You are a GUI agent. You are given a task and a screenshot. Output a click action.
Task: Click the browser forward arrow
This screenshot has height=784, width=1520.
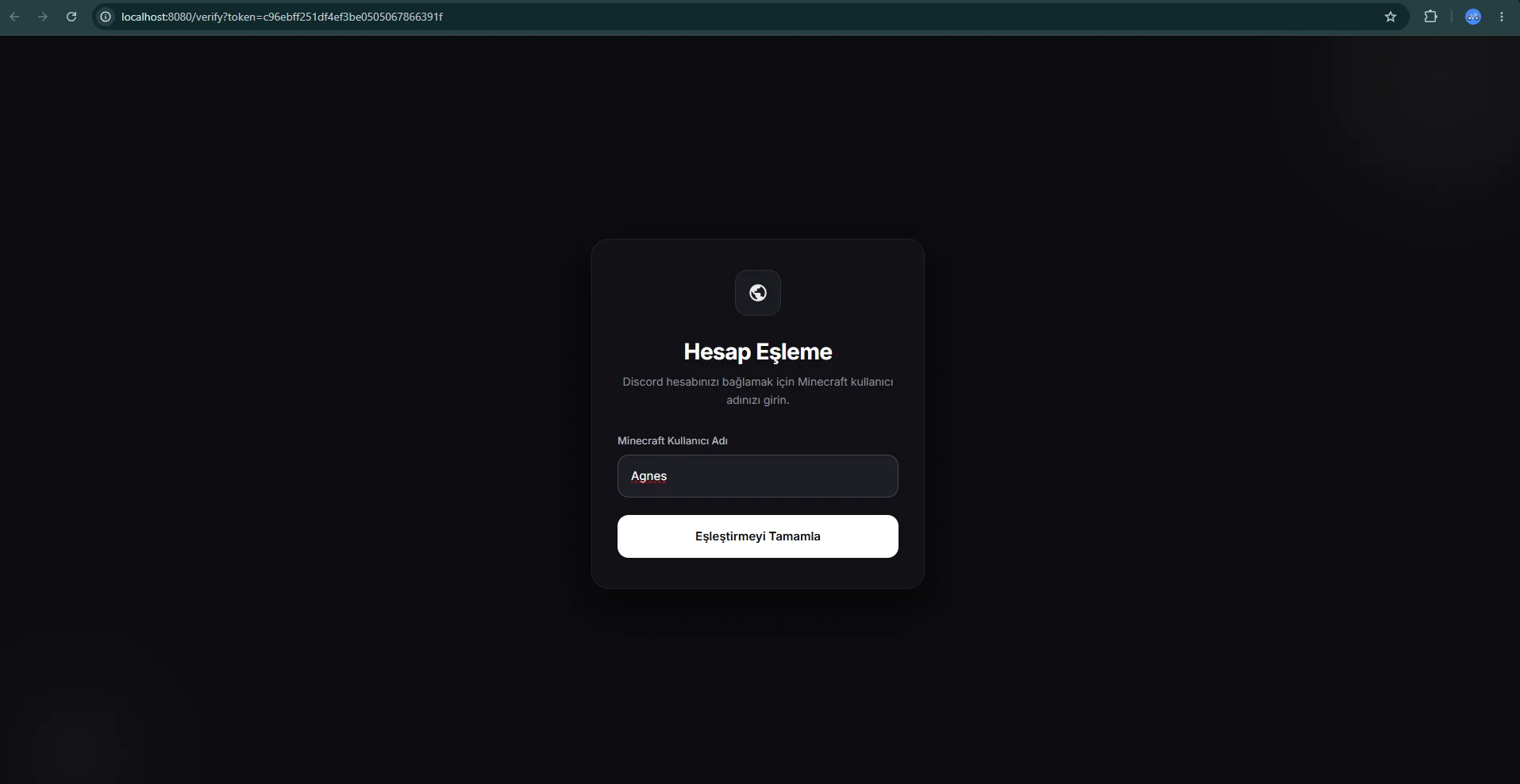pos(43,17)
